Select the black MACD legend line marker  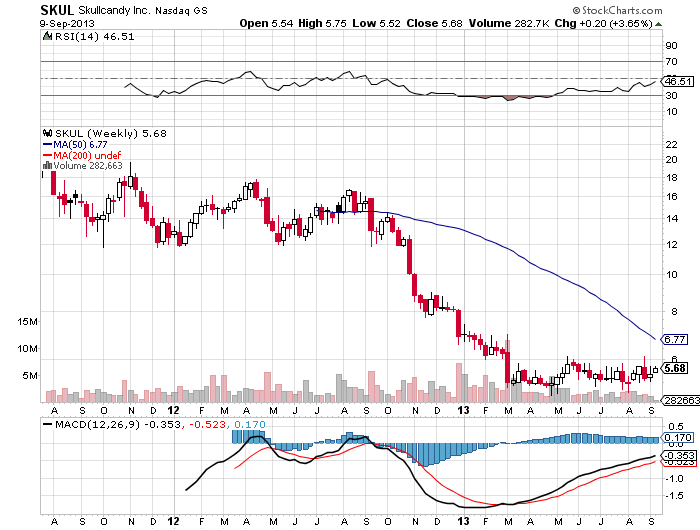[x=47, y=424]
